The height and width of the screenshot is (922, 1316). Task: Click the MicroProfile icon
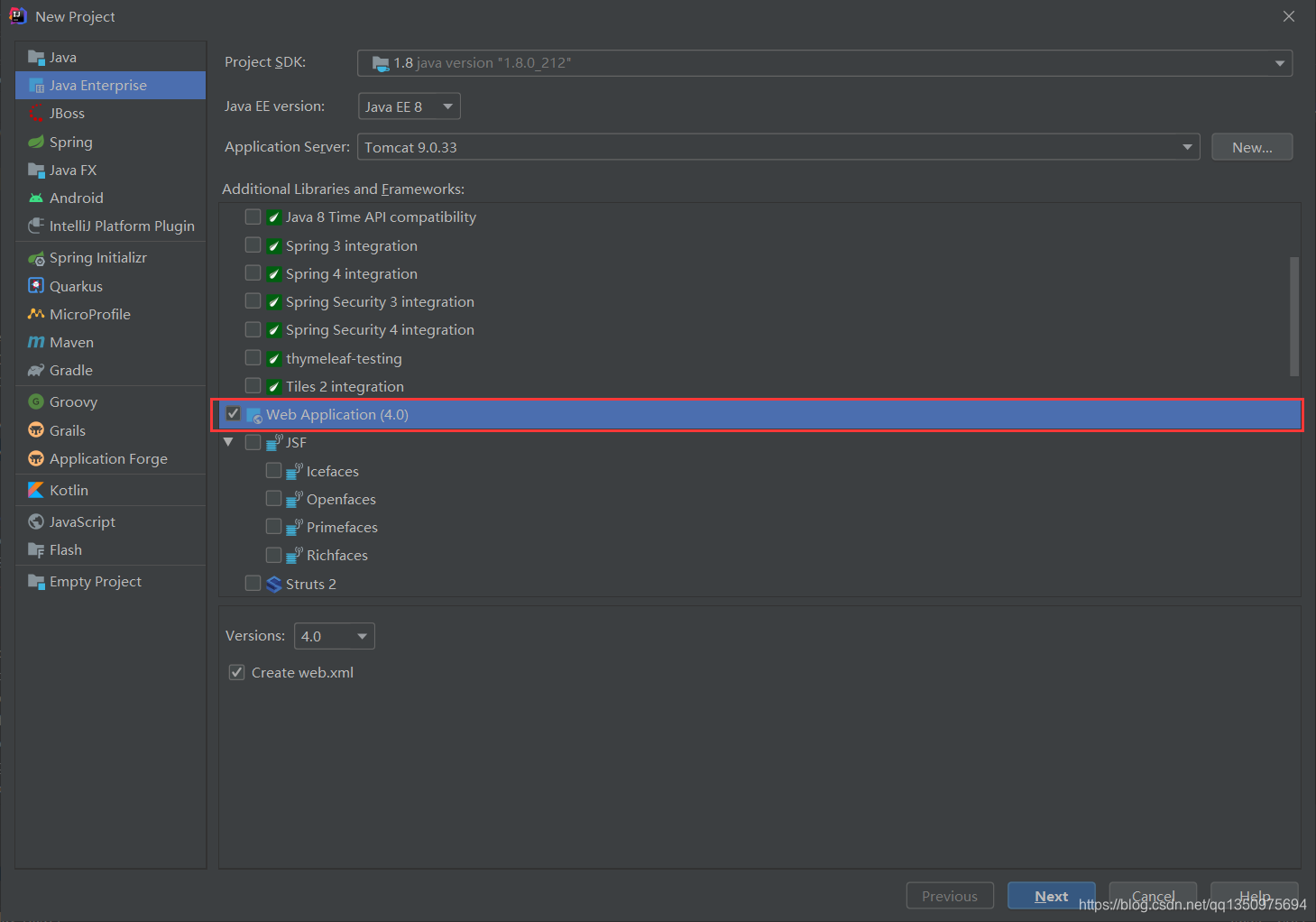coord(36,314)
